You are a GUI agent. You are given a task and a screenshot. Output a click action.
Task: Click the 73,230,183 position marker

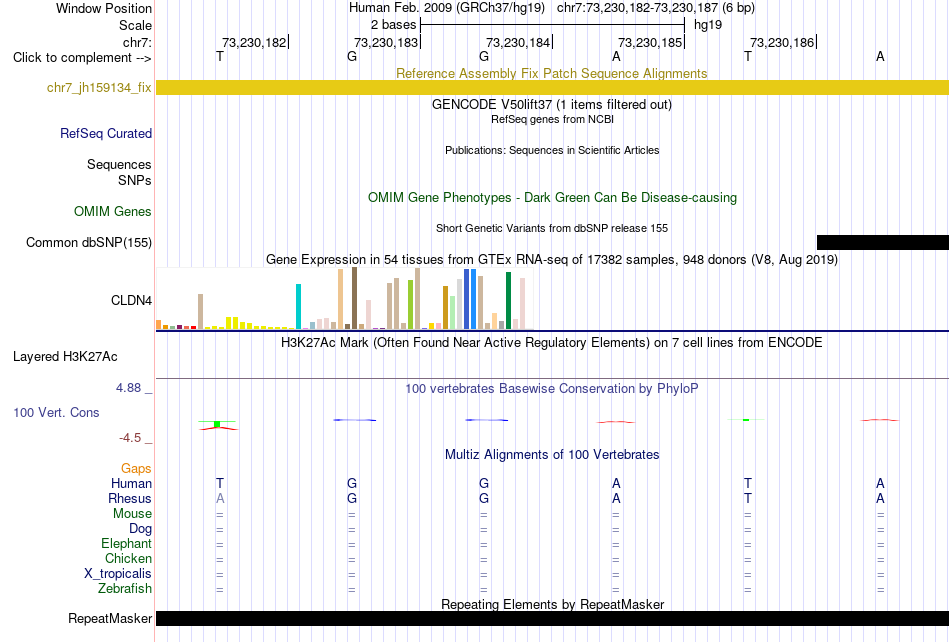pyautogui.click(x=387, y=42)
